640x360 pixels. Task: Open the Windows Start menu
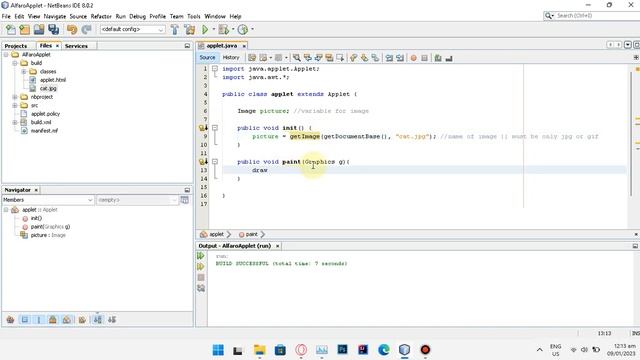218,350
